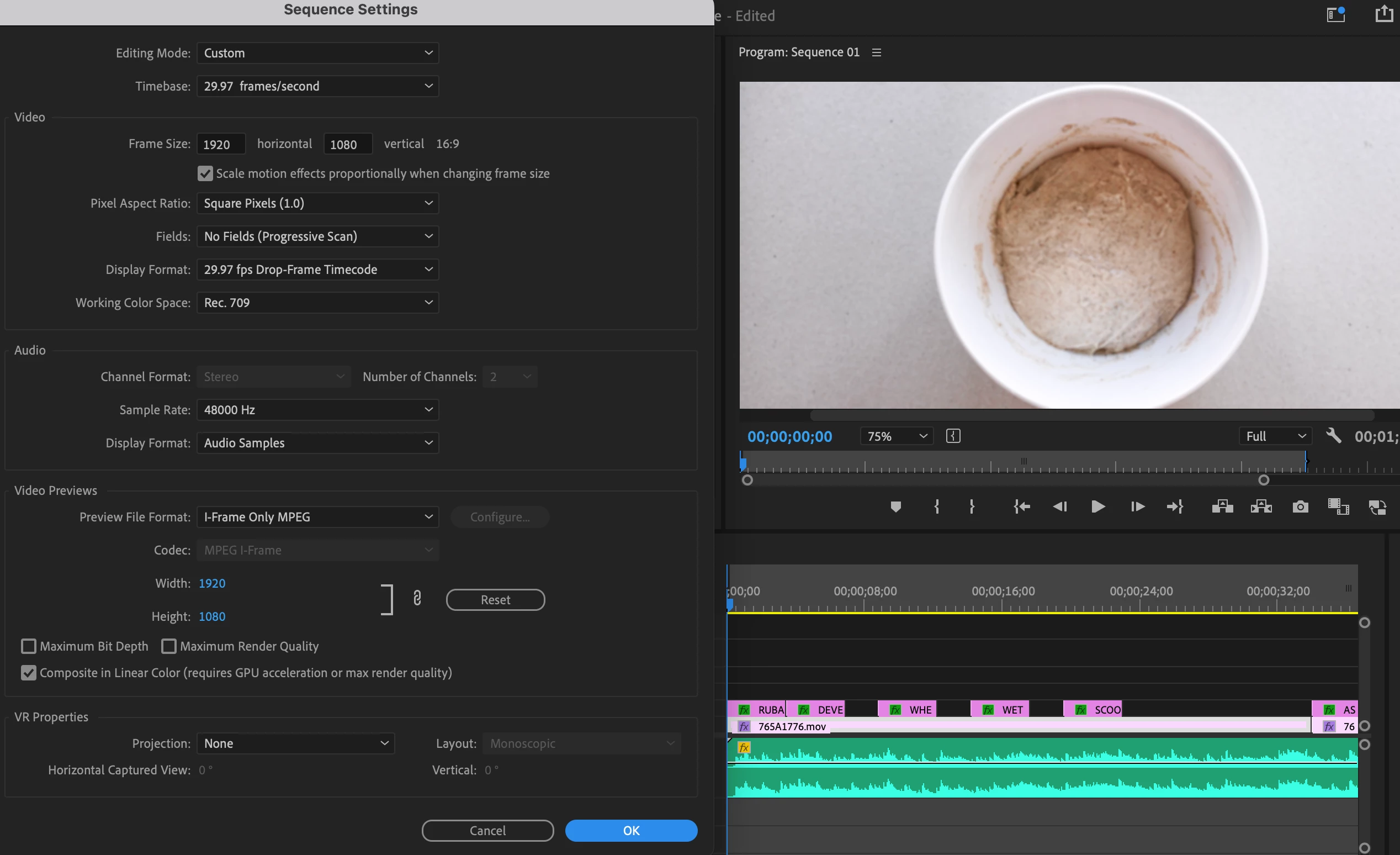Open Program Sequence 01 panel menu
The width and height of the screenshot is (1400, 855).
(877, 52)
